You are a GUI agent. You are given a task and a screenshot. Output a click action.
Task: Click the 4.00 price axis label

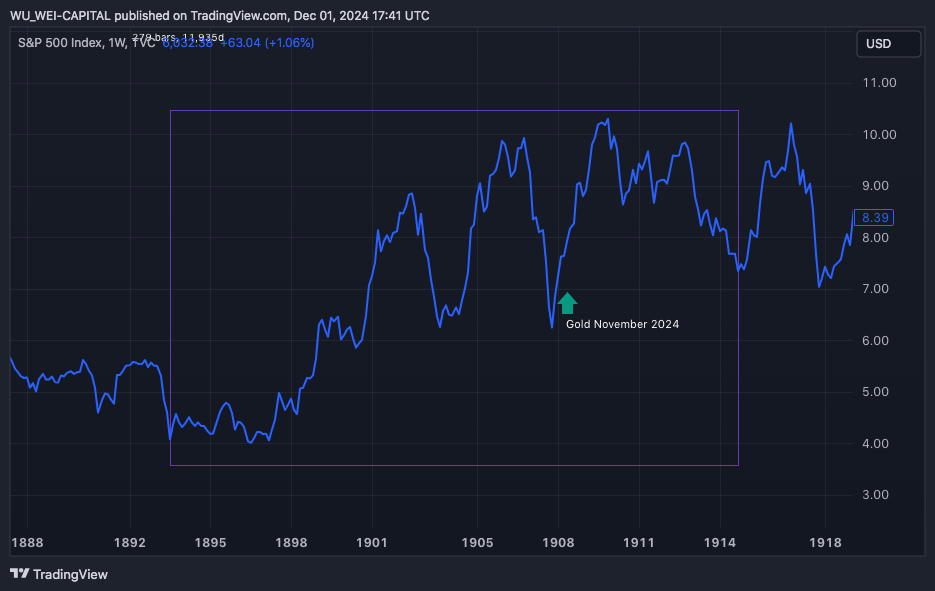875,444
